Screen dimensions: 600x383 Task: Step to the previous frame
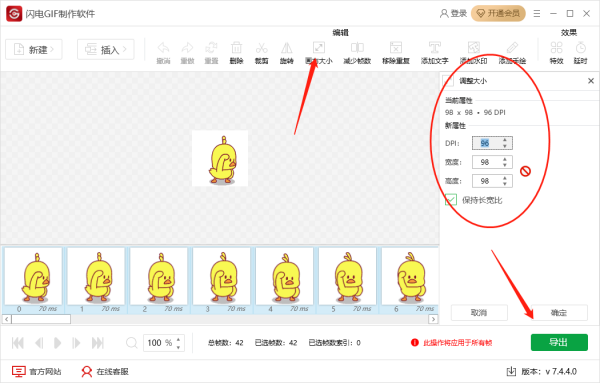point(39,343)
